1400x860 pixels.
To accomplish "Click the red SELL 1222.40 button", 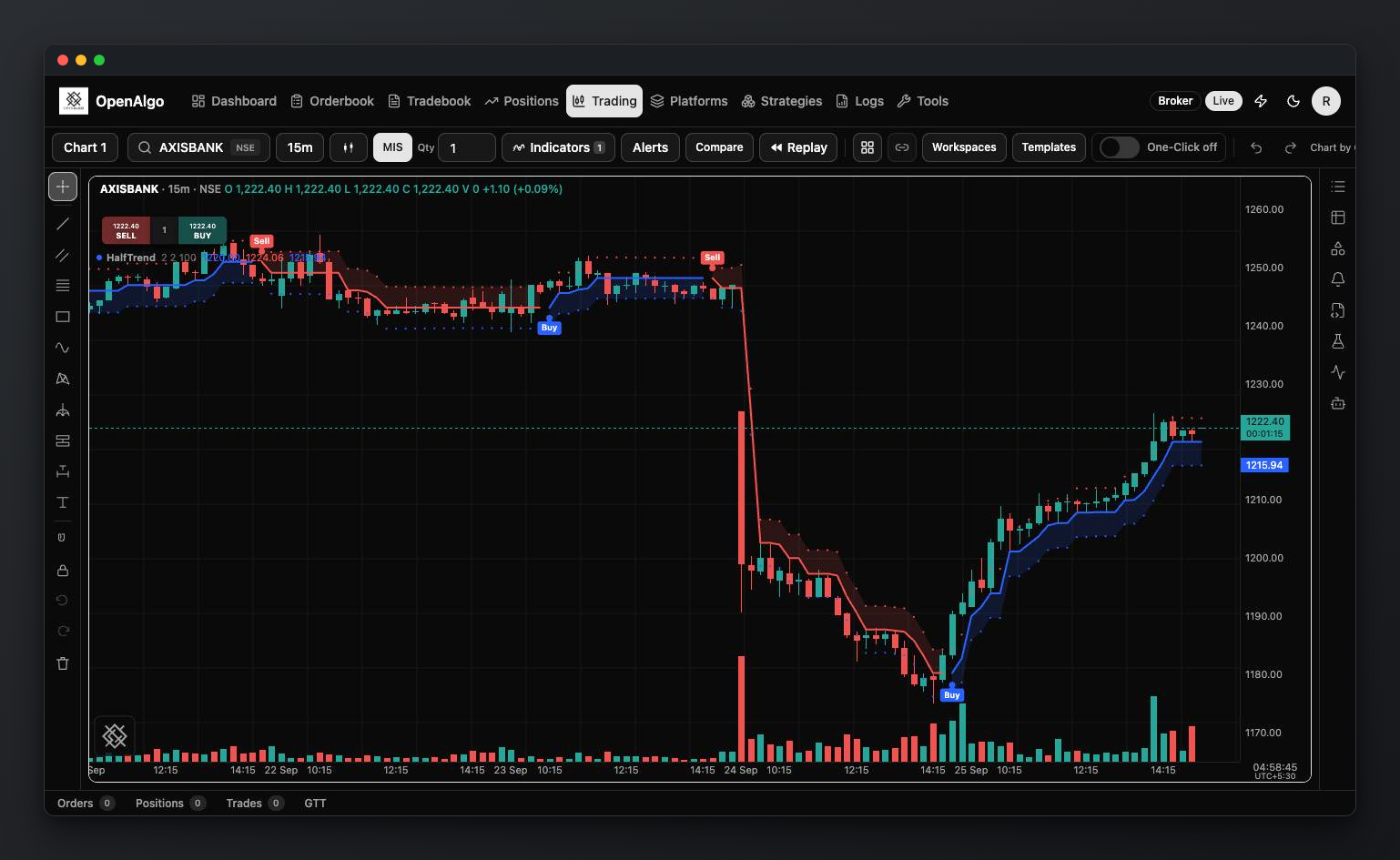I will tap(126, 230).
